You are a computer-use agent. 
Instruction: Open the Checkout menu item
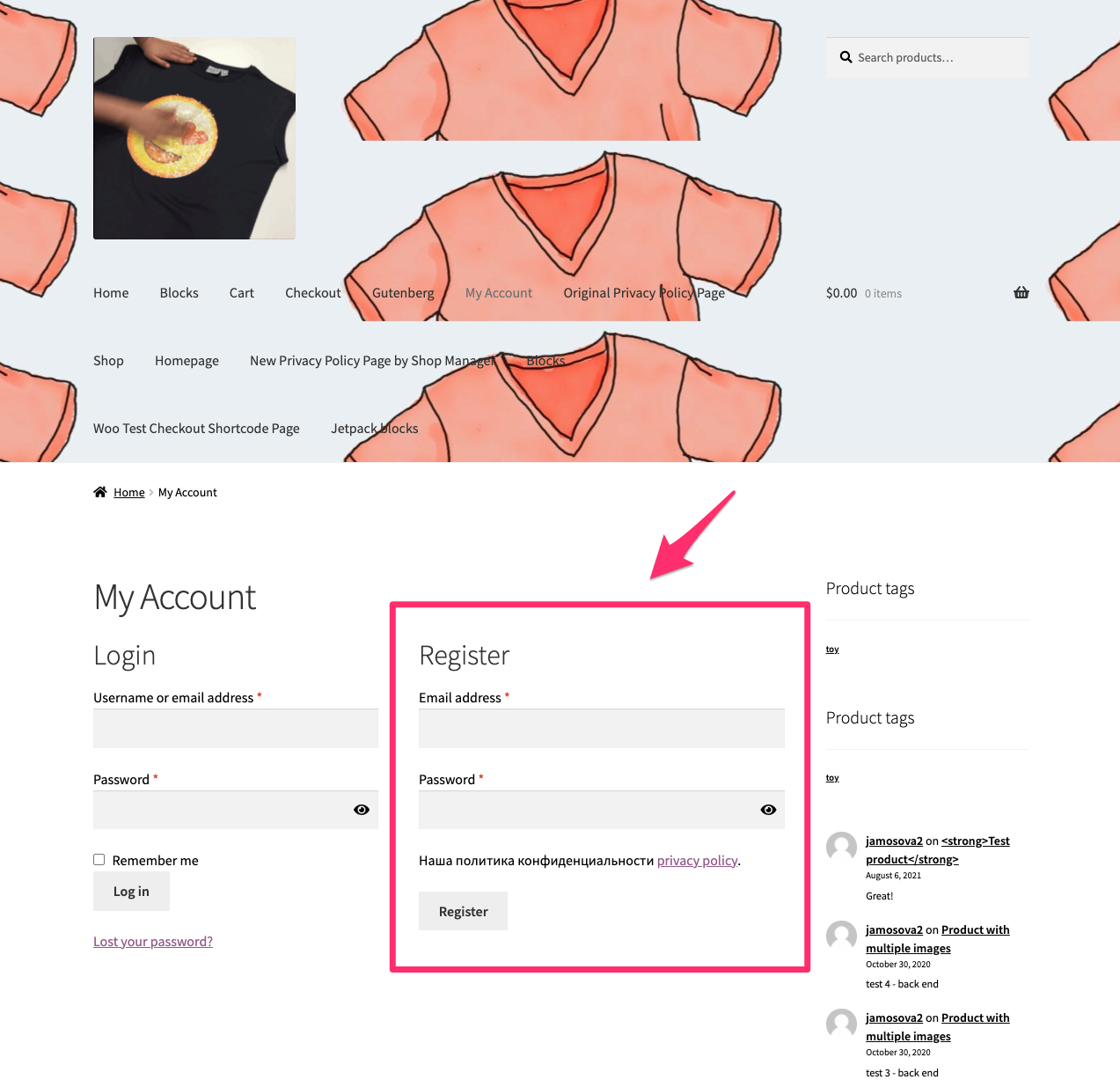[312, 292]
